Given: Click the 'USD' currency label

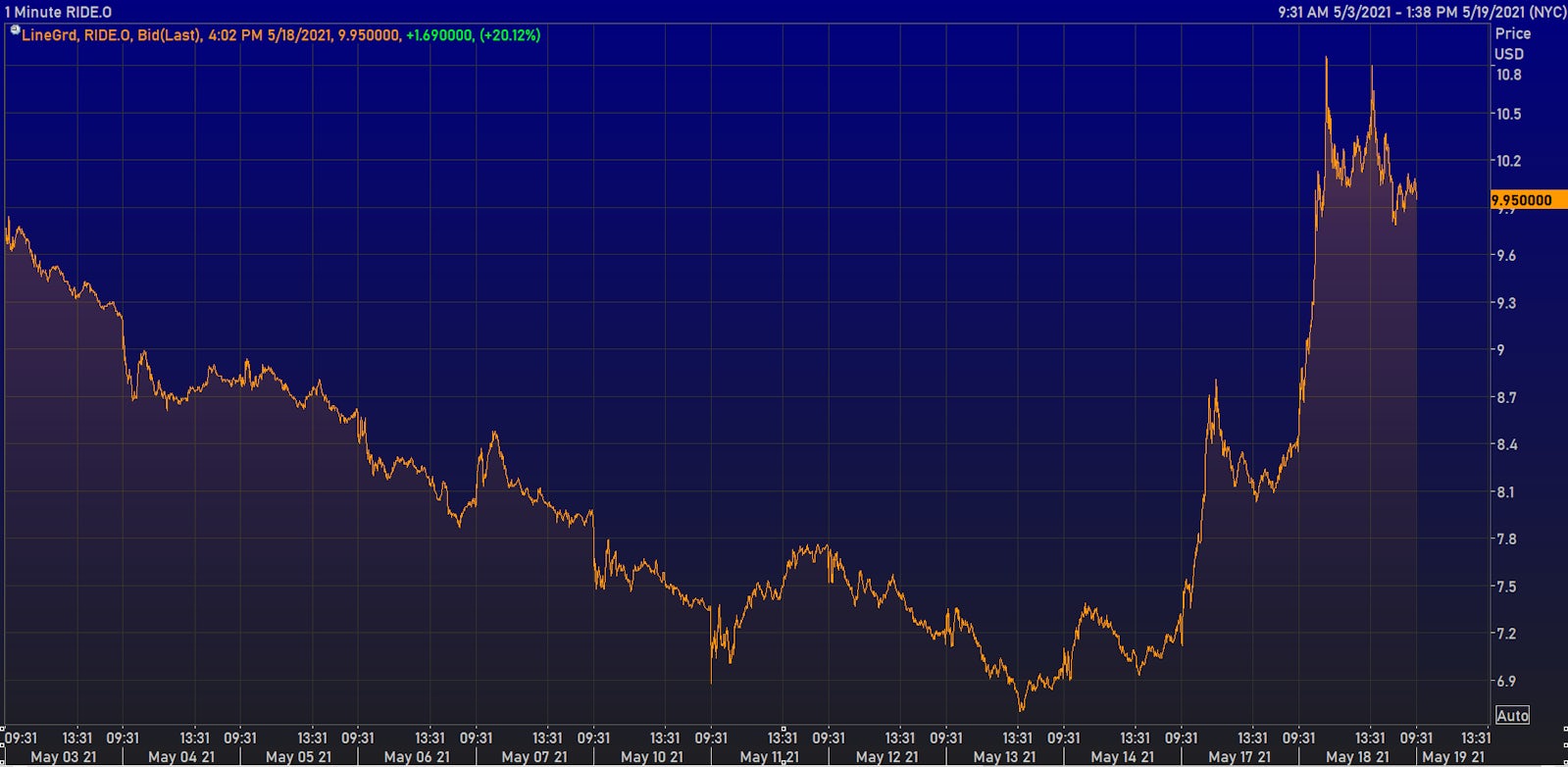Looking at the screenshot, I should click(x=1509, y=54).
